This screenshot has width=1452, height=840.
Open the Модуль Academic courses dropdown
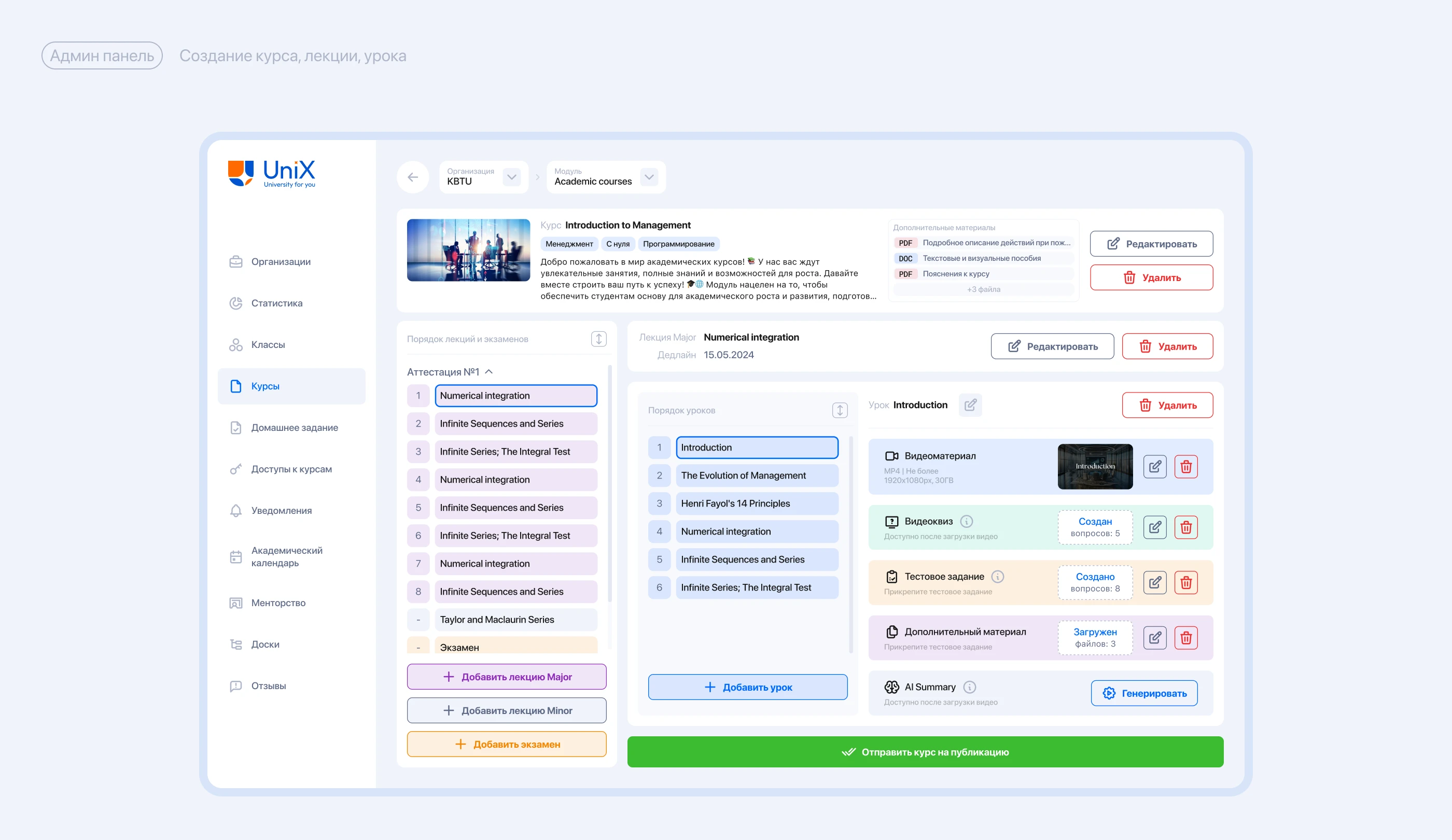(649, 177)
